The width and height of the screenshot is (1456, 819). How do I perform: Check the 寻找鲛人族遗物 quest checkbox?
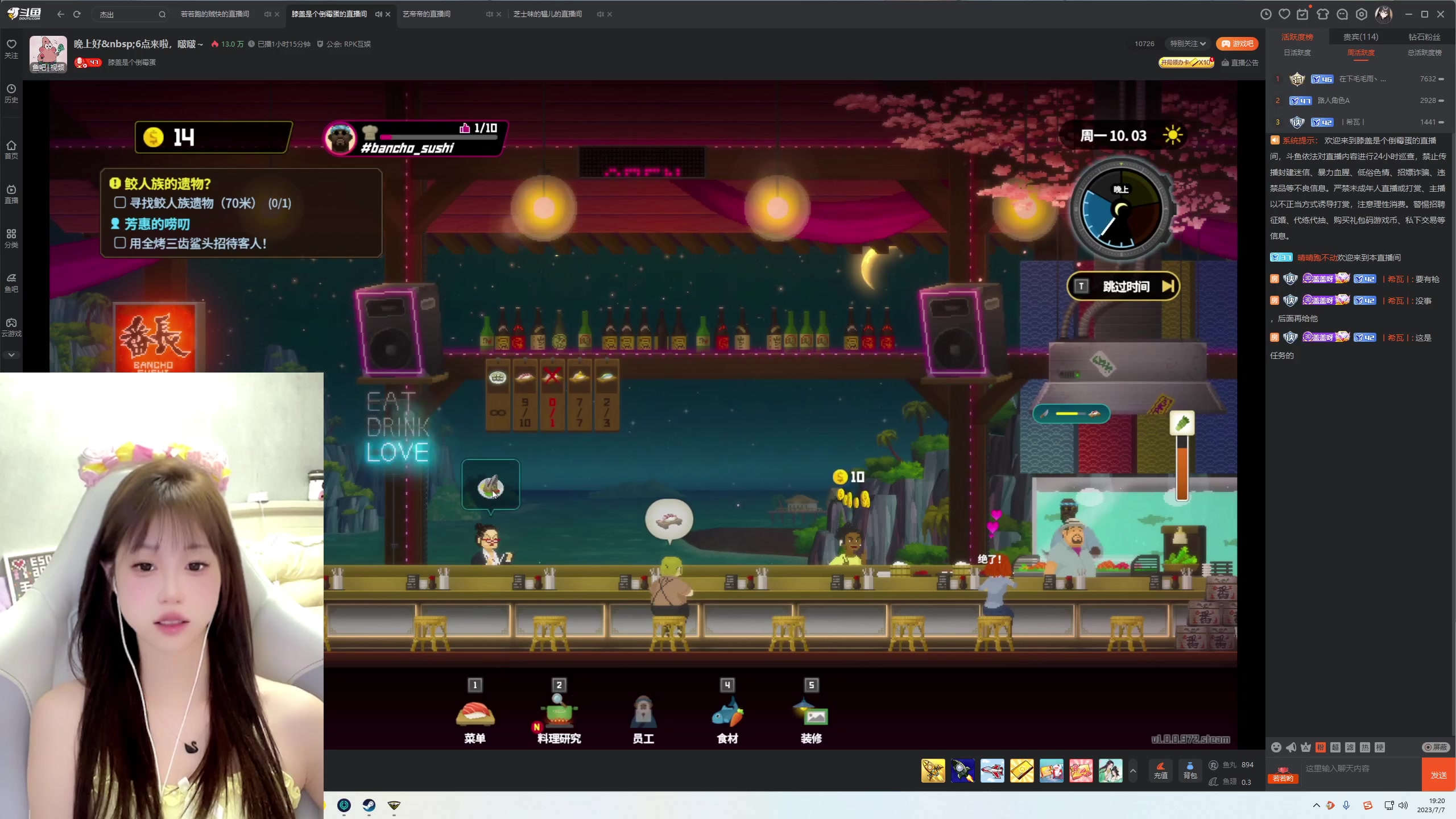pyautogui.click(x=120, y=202)
